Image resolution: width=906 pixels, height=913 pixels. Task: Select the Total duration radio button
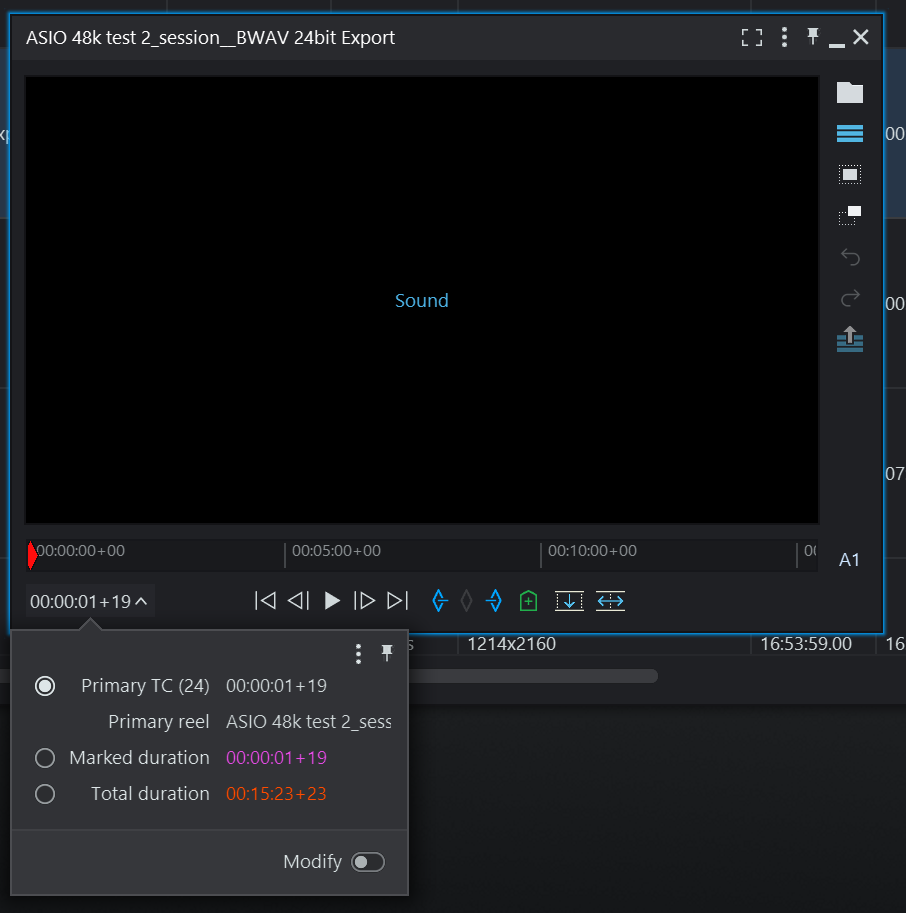tap(45, 794)
